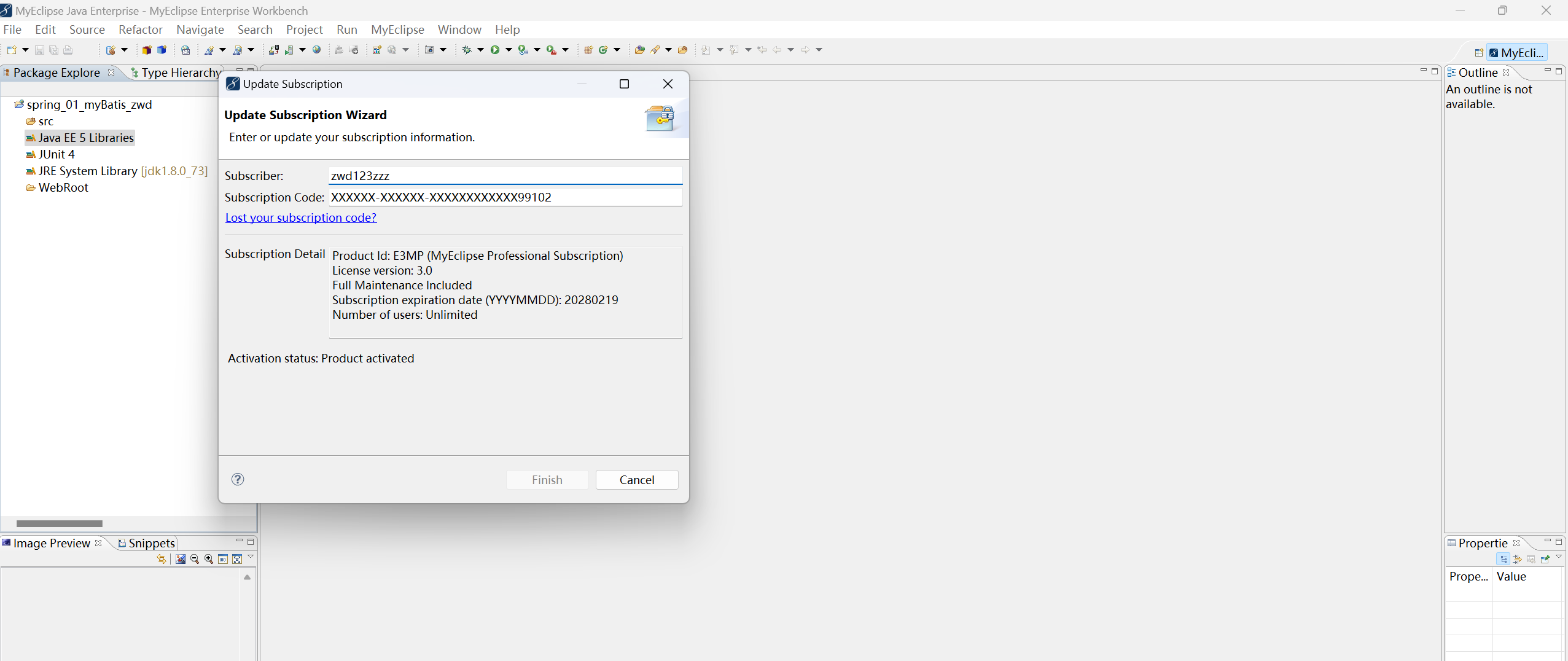Viewport: 1568px width, 661px height.
Task: Click the wizard help question mark icon
Action: tap(238, 479)
